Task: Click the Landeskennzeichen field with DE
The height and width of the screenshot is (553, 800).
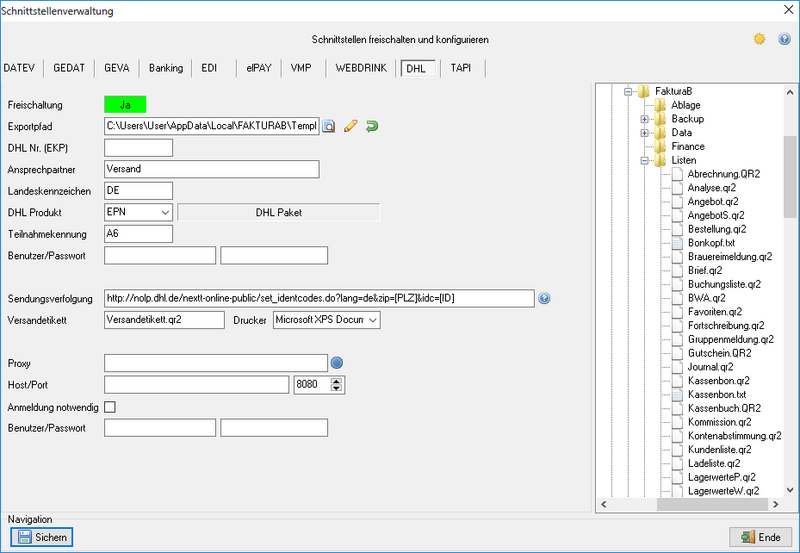Action: point(138,191)
